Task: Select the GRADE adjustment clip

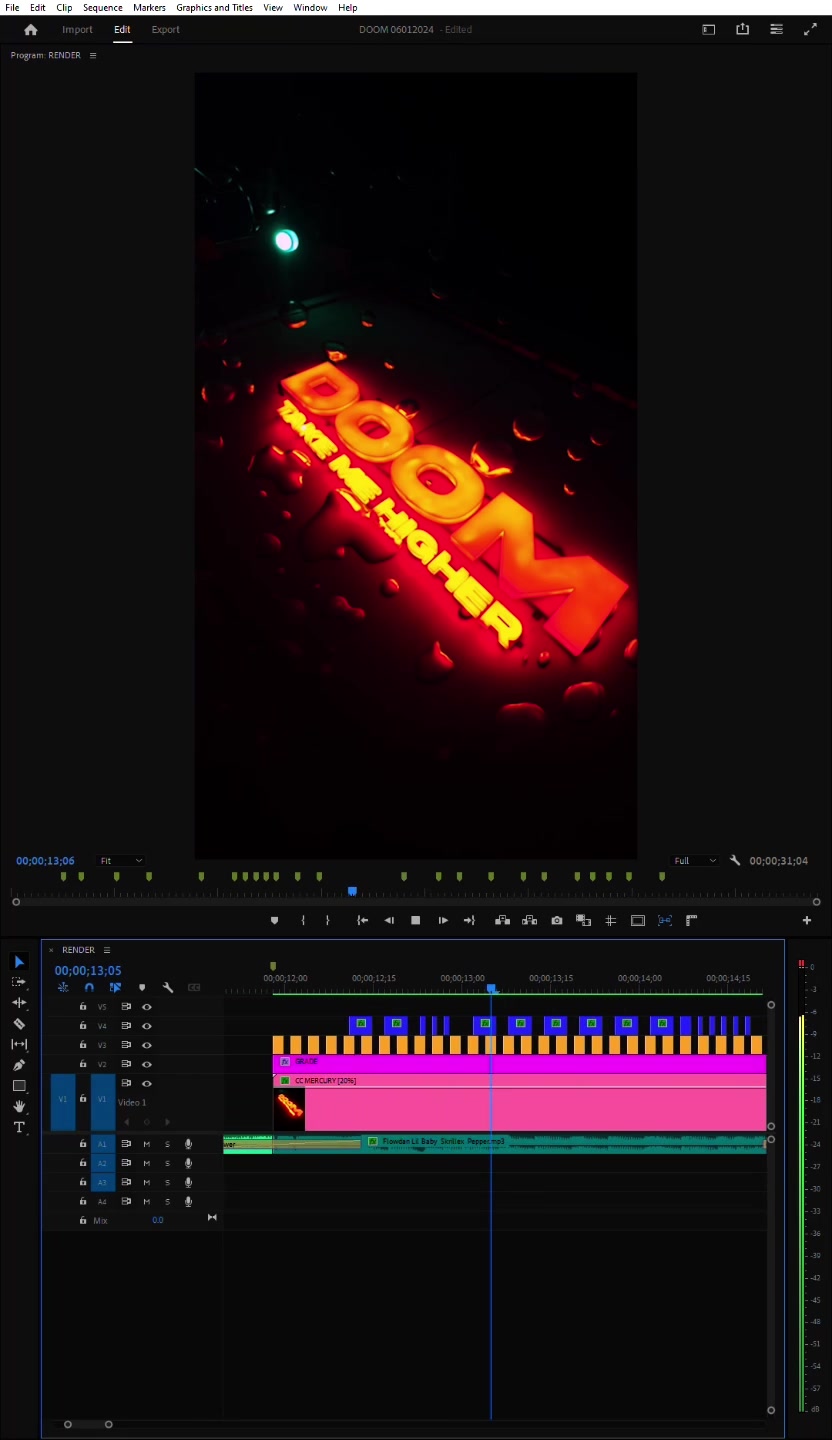Action: (x=520, y=1064)
